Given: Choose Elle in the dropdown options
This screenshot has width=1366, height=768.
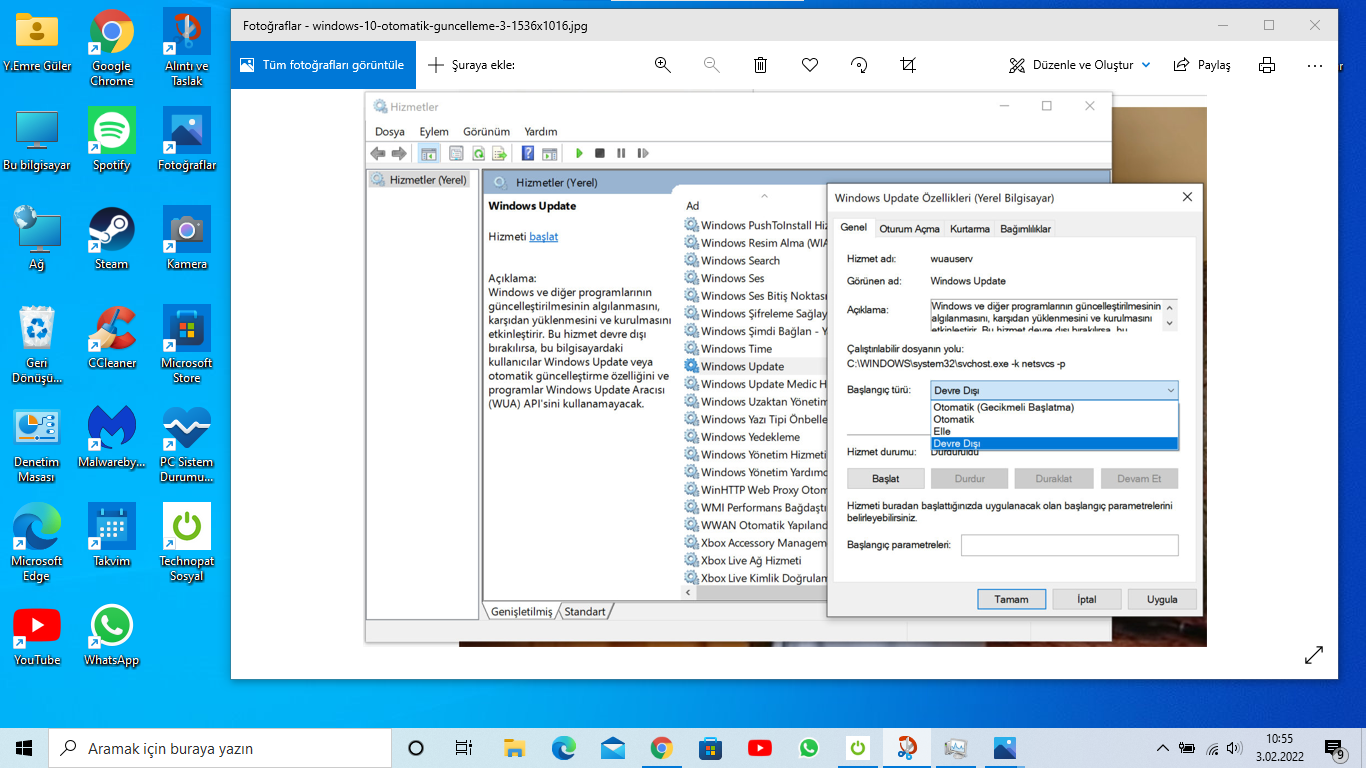Looking at the screenshot, I should [1000, 432].
